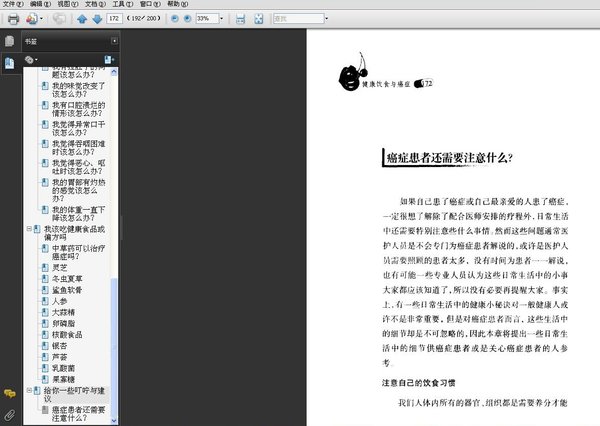This screenshot has width=600, height=426.
Task: Click the create PDF colorful icon
Action: [x=32, y=18]
